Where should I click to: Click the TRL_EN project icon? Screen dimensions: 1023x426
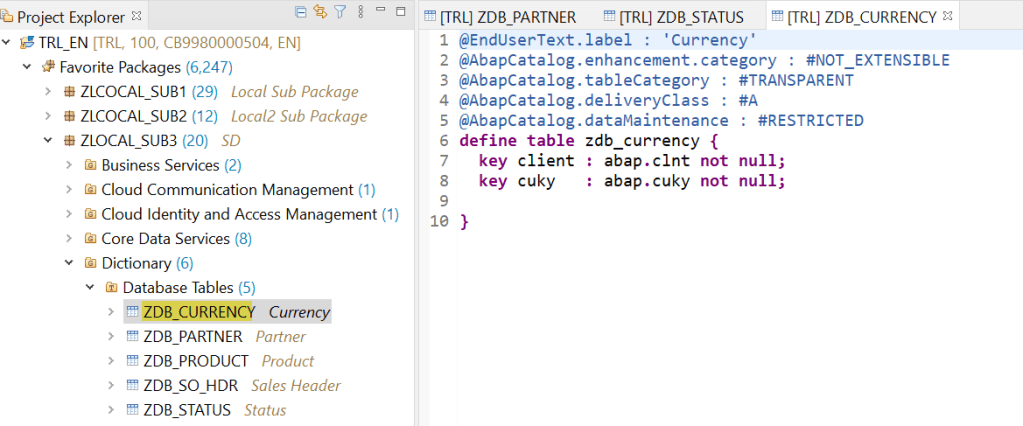tap(27, 43)
